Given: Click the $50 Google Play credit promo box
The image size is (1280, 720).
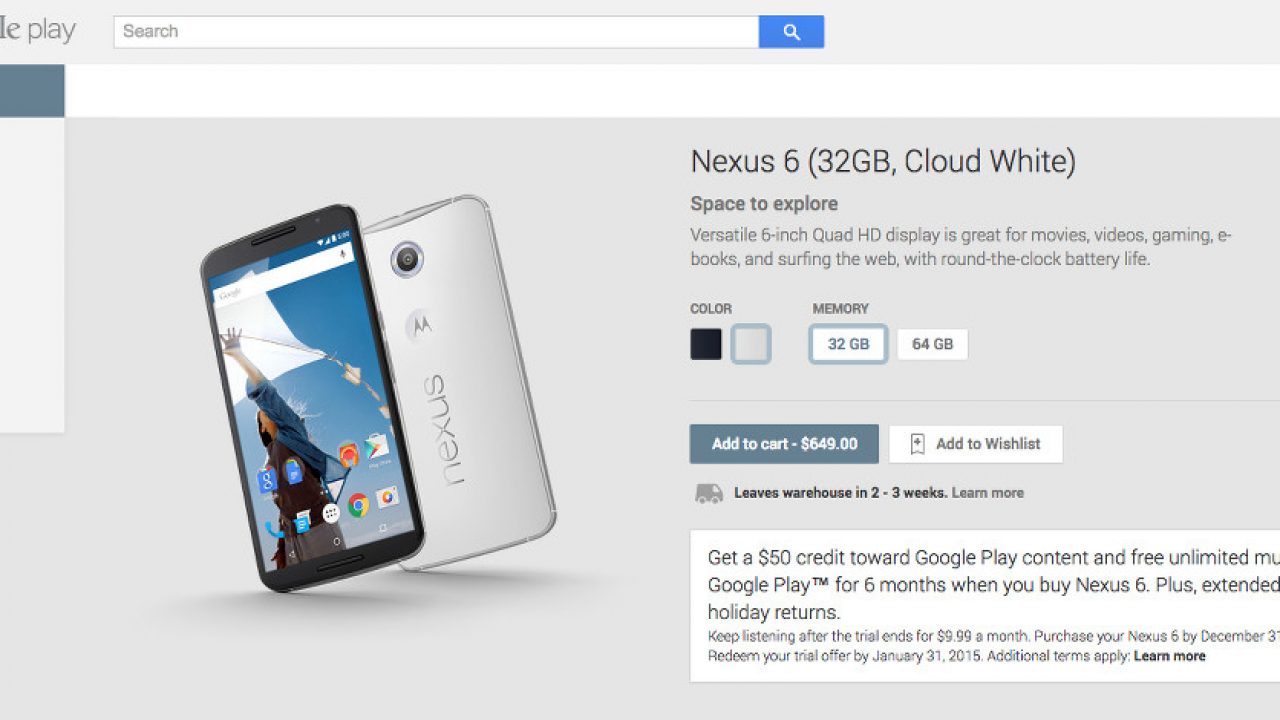Looking at the screenshot, I should click(x=985, y=606).
